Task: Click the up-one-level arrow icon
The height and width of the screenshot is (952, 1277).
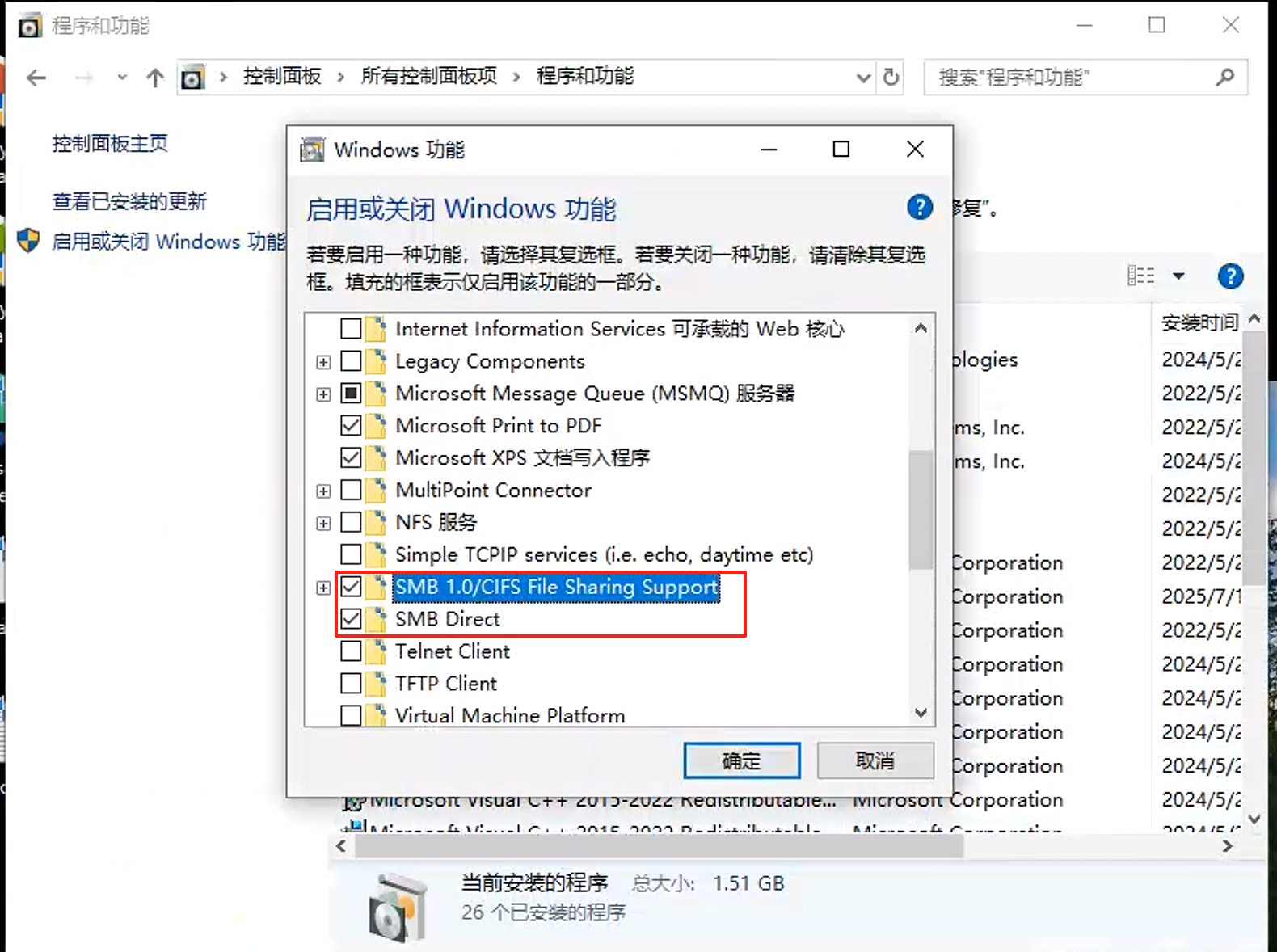Action: pos(155,78)
